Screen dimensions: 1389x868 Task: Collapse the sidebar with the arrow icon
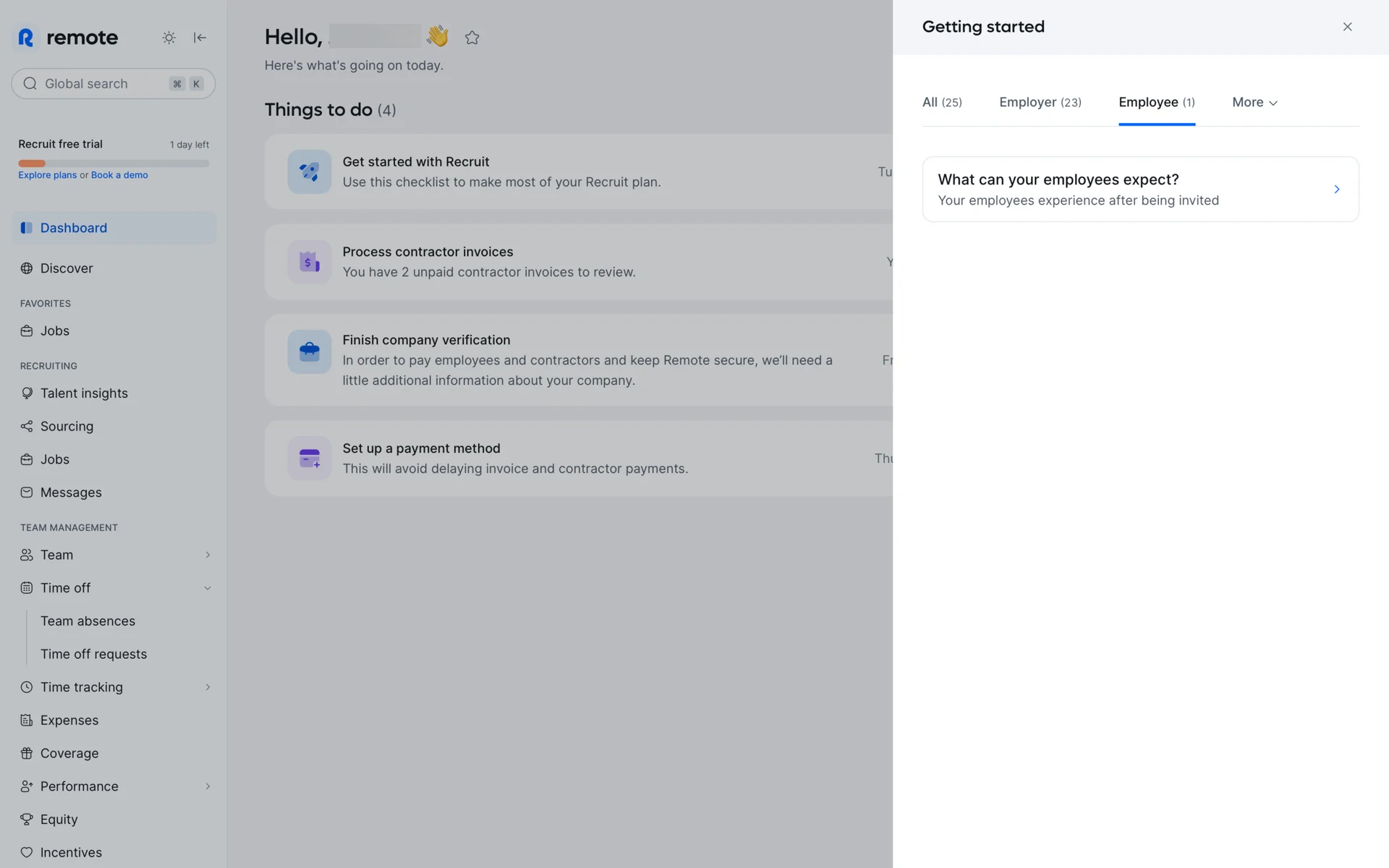pyautogui.click(x=200, y=38)
